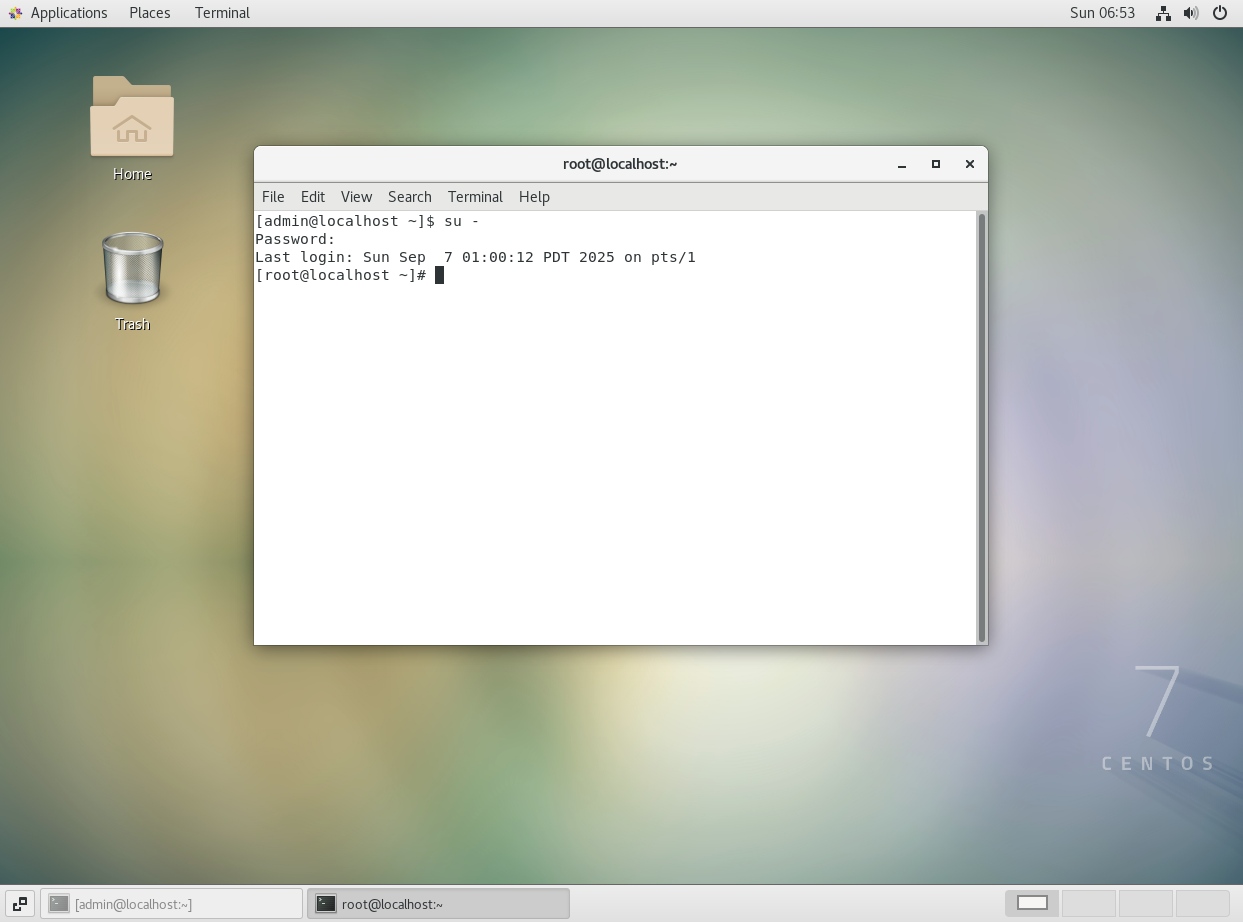The height and width of the screenshot is (922, 1243).
Task: Open the Terminal menu in top panel
Action: tap(222, 13)
